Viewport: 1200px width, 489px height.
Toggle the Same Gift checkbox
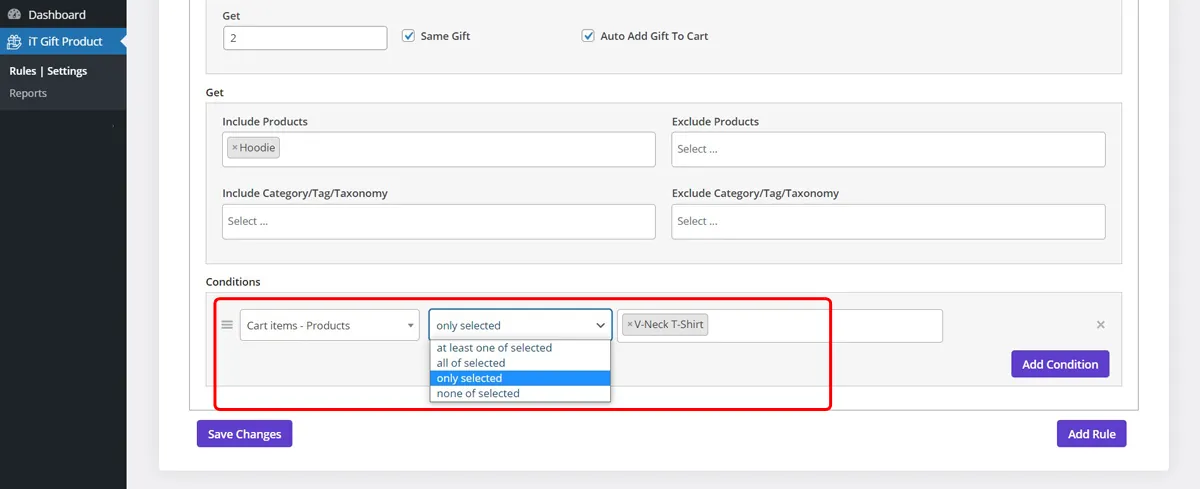coord(408,36)
